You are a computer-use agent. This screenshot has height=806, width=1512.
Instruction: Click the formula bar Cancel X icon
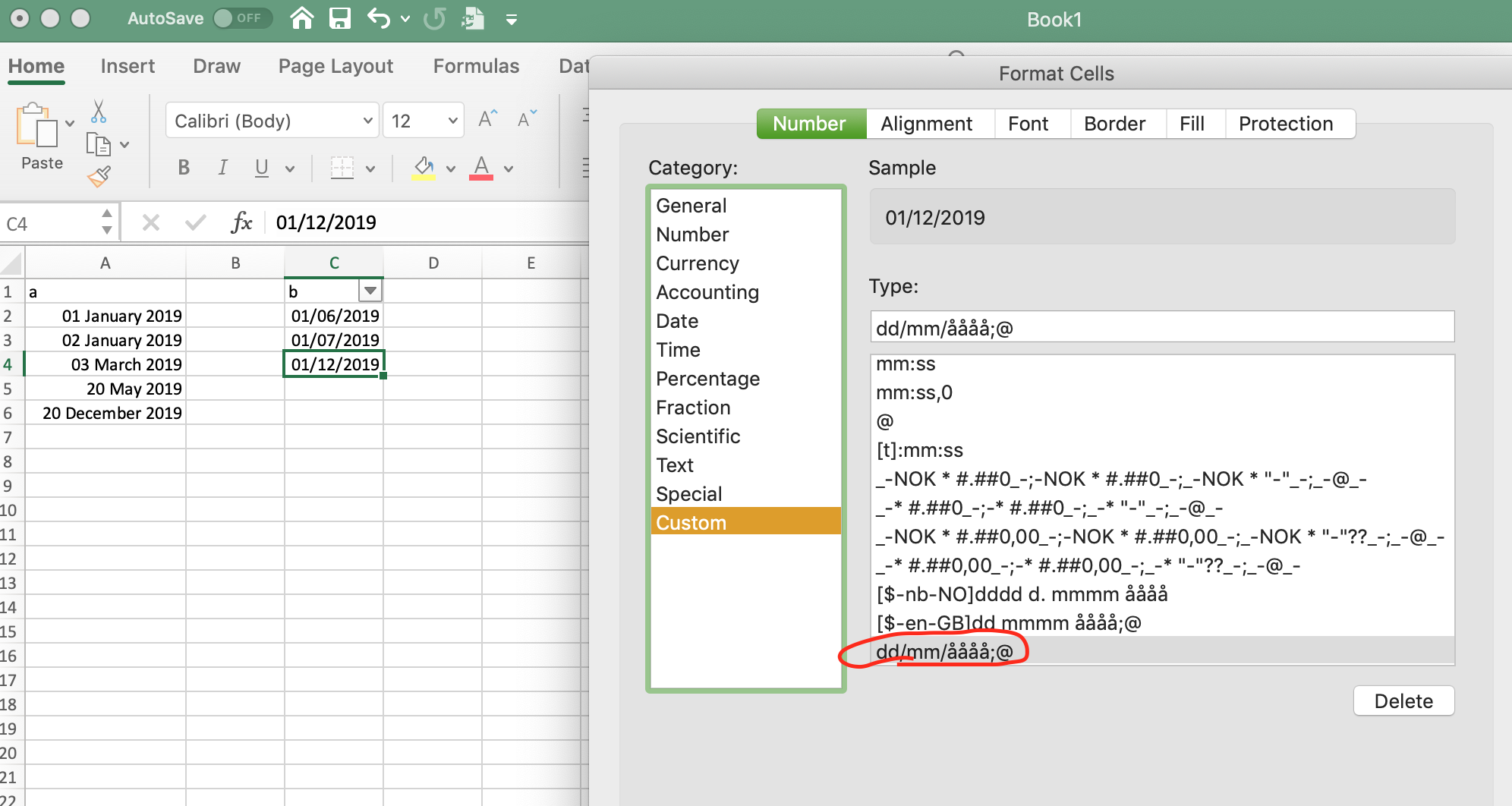point(151,222)
